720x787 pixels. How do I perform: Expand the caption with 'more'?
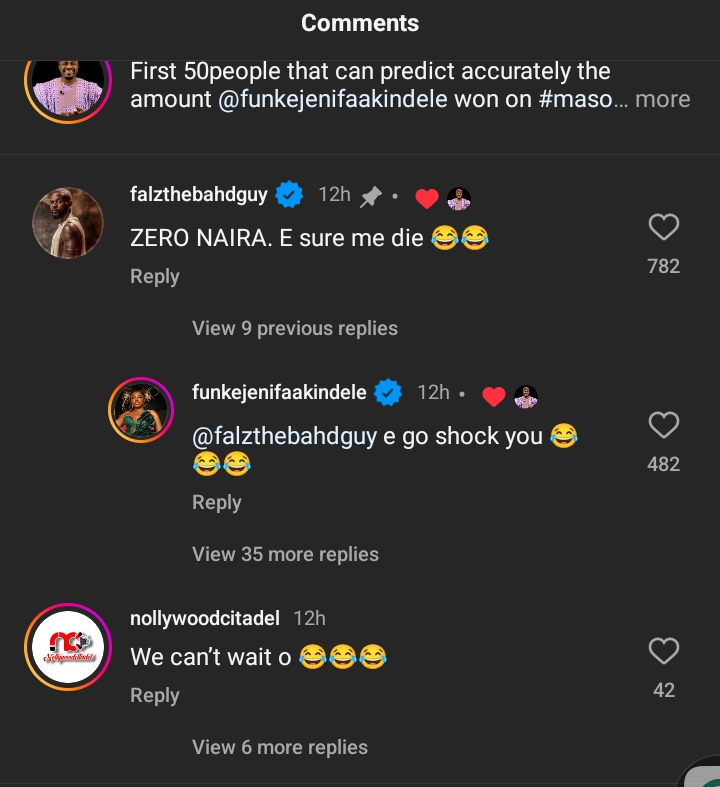[x=663, y=99]
